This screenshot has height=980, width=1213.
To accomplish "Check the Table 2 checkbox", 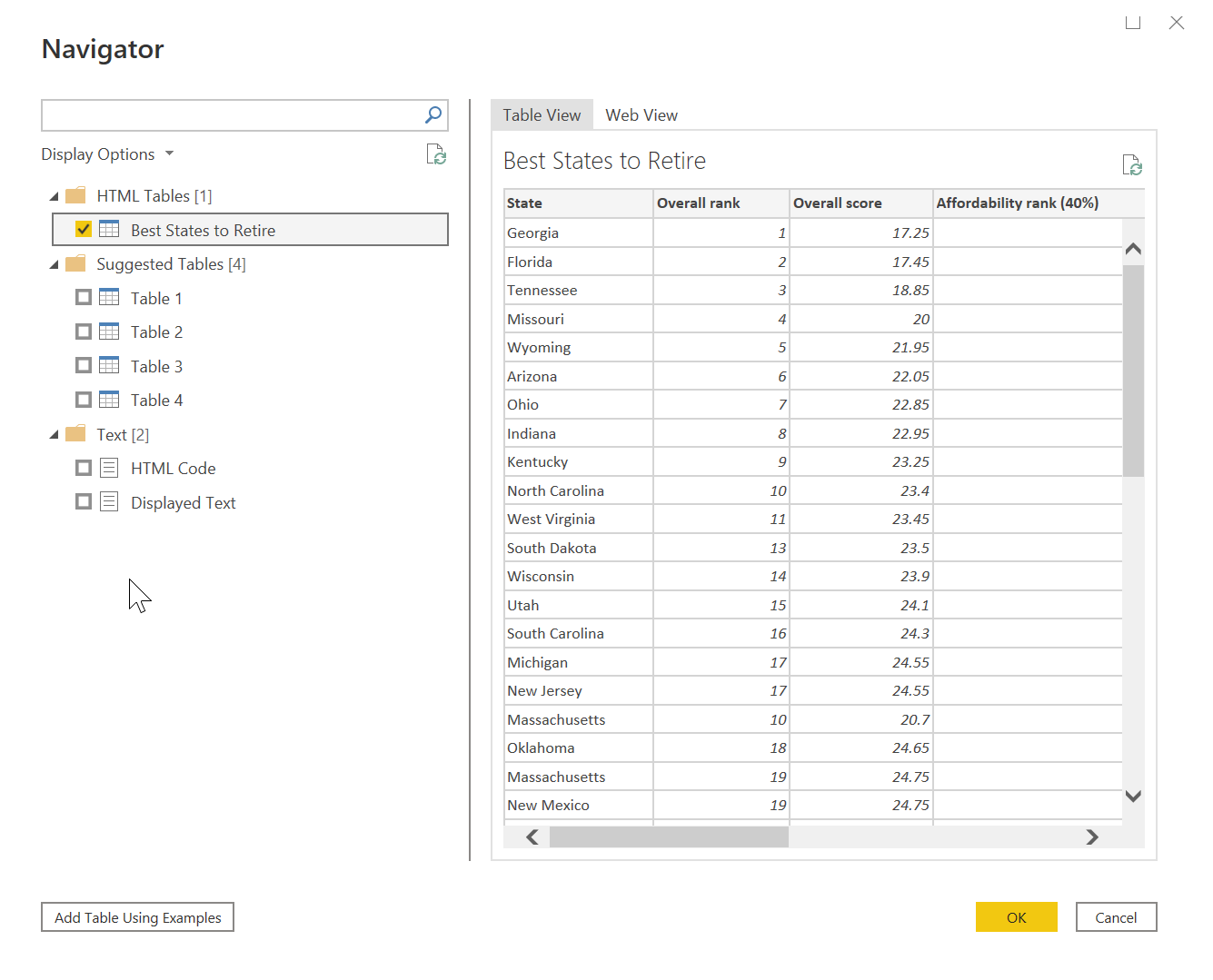I will 84,332.
